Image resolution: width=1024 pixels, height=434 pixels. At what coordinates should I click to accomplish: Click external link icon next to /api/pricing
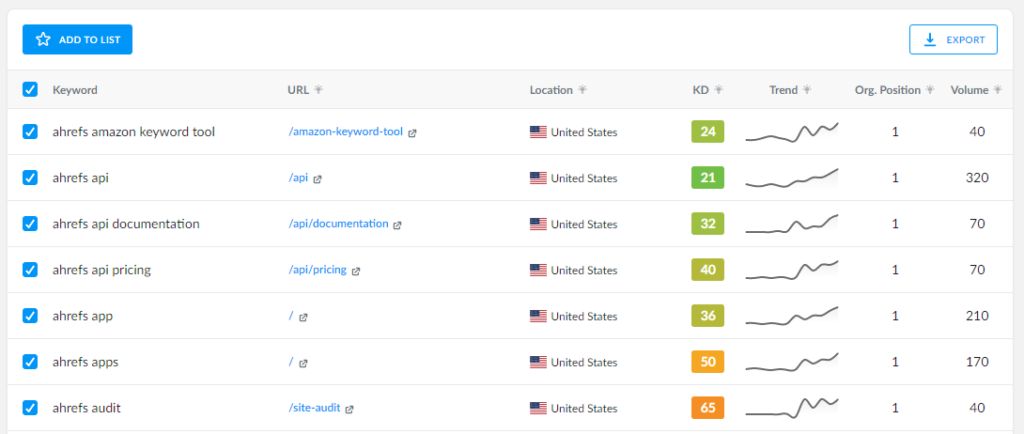coord(356,271)
